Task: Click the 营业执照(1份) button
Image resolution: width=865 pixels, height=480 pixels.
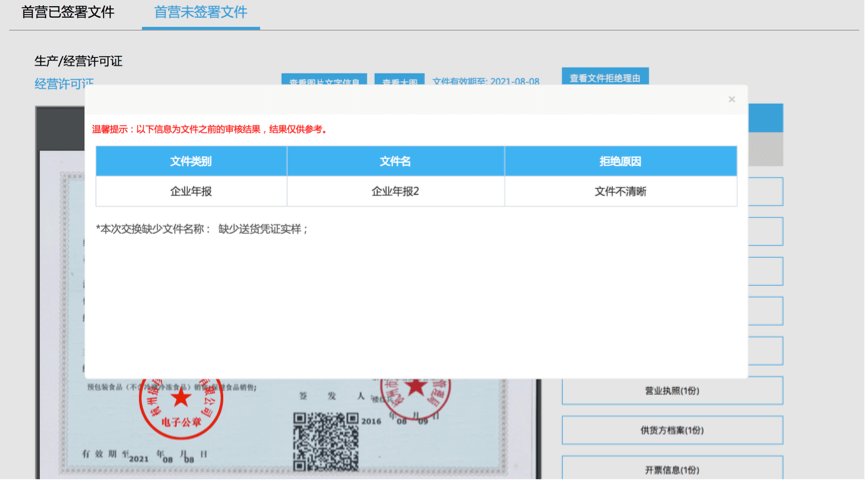Action: tap(672, 391)
